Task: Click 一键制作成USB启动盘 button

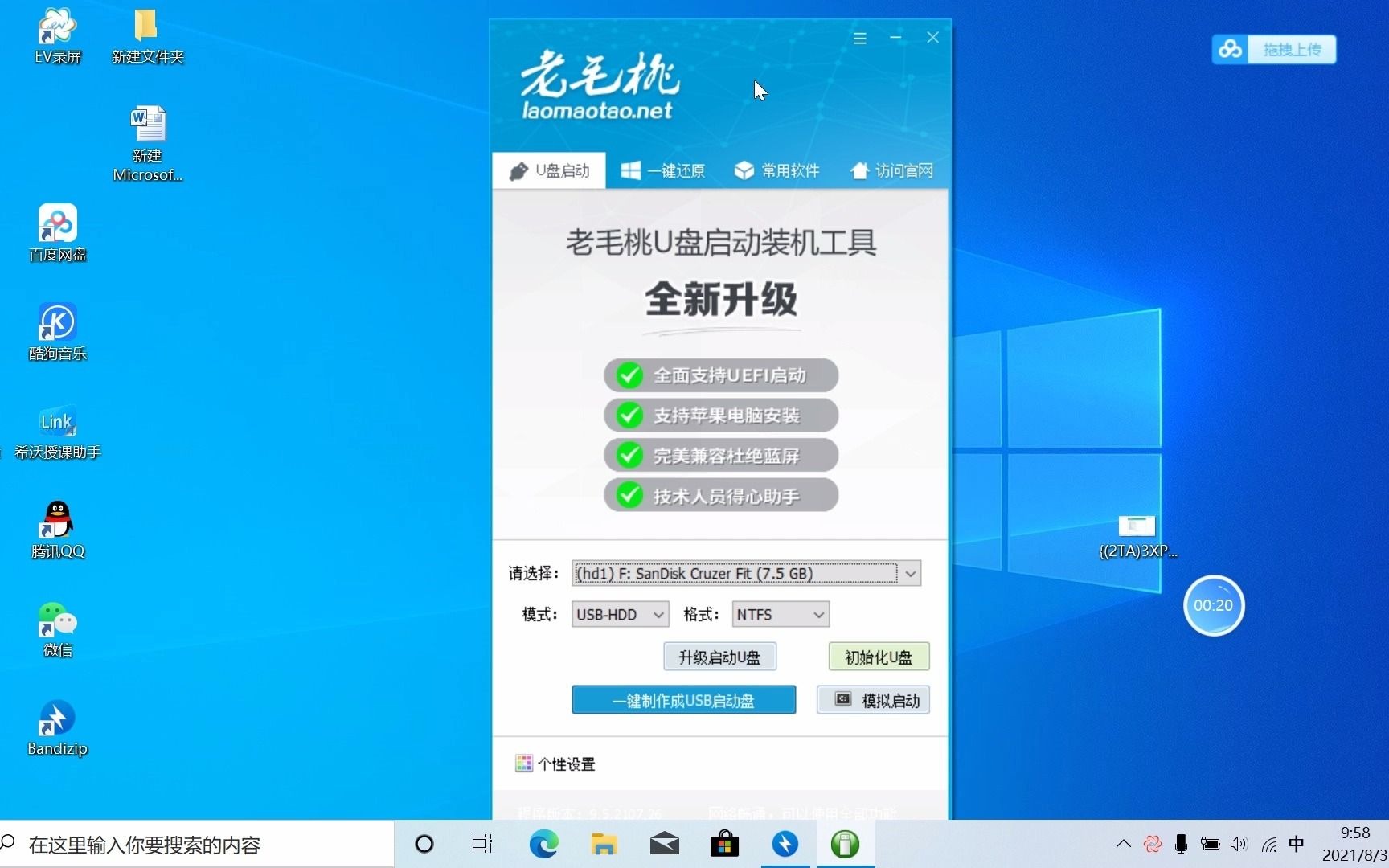Action: point(683,700)
